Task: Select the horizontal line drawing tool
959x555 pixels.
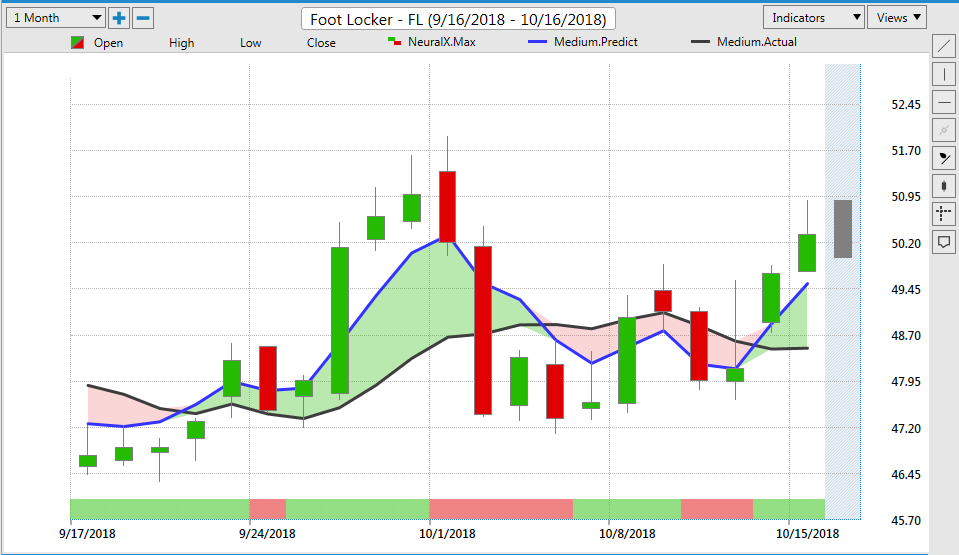Action: click(944, 102)
